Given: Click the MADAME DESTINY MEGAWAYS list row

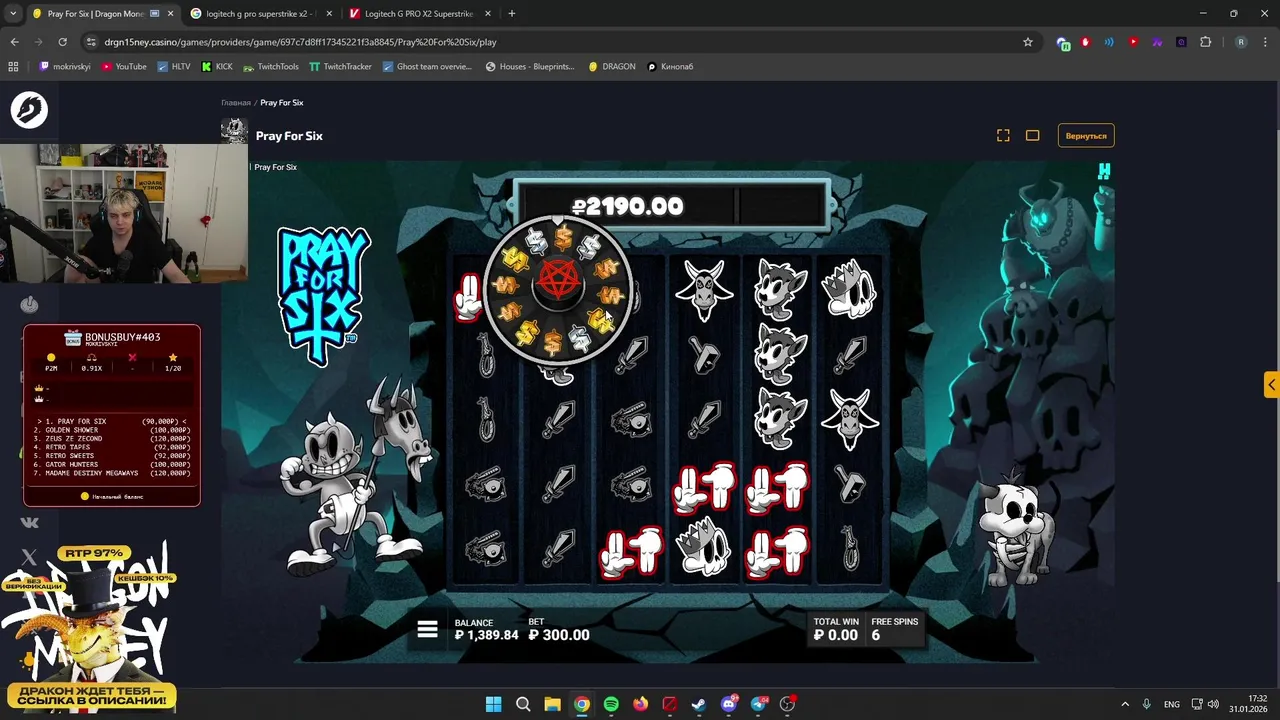Looking at the screenshot, I should pos(112,472).
